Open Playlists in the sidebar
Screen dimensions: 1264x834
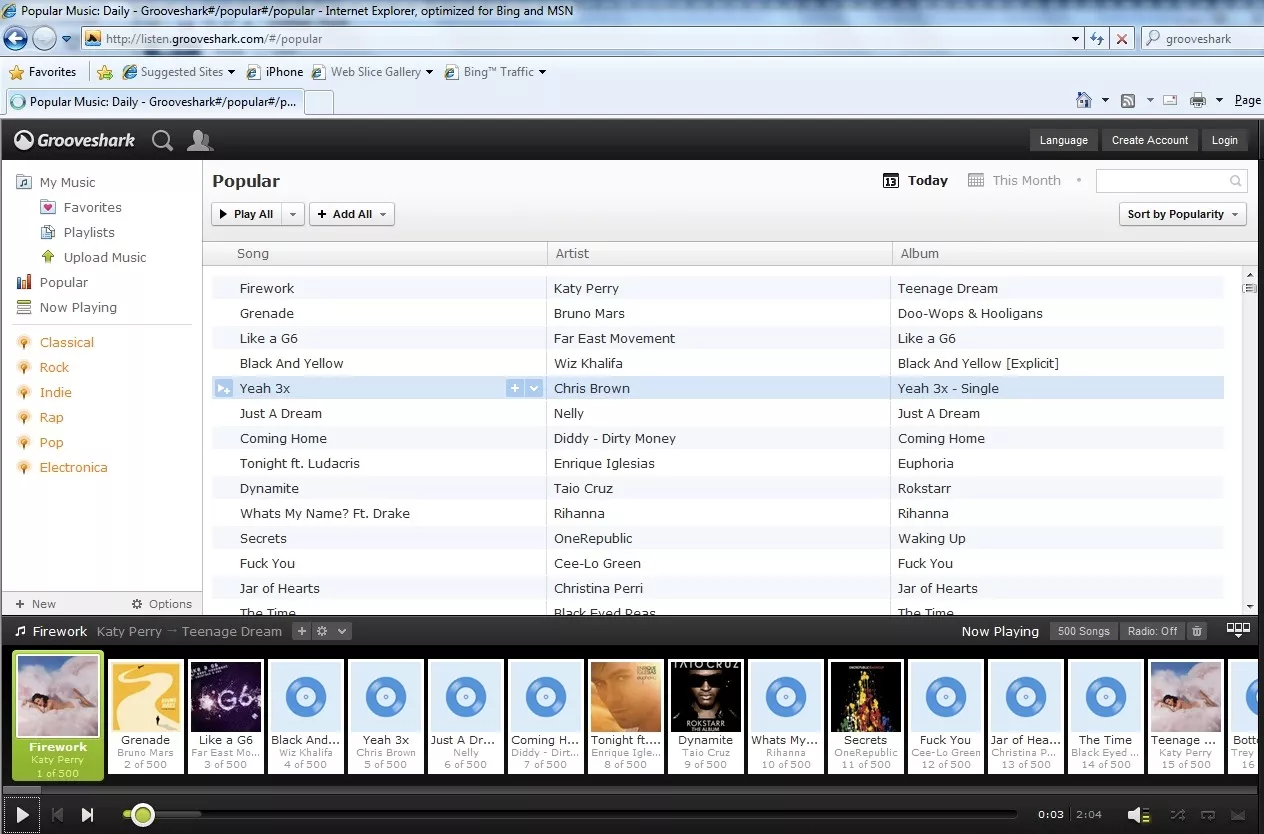pos(77,232)
